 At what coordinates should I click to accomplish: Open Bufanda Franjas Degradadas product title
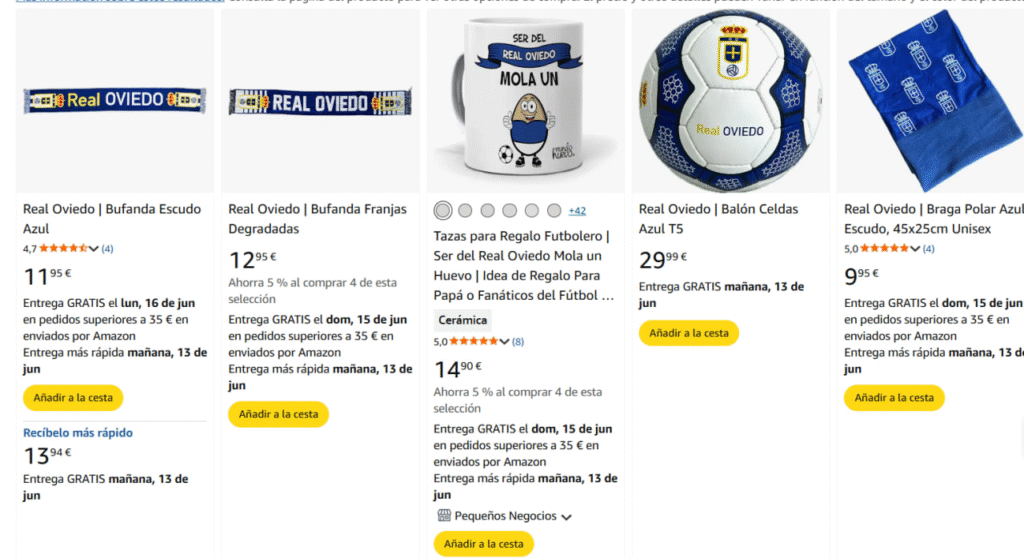(317, 219)
